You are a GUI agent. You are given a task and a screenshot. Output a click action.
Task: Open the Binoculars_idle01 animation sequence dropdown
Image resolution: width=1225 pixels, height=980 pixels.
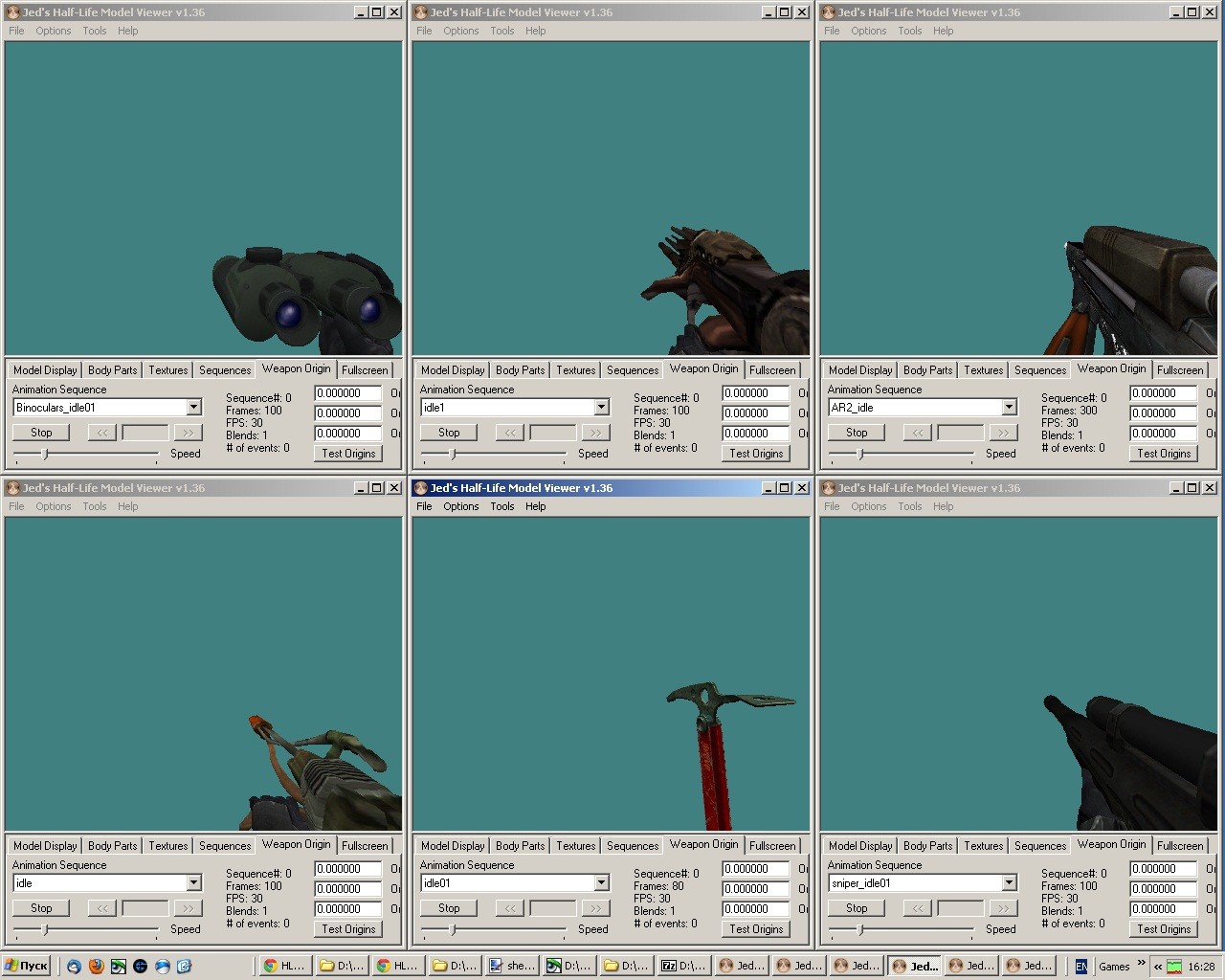tap(192, 407)
